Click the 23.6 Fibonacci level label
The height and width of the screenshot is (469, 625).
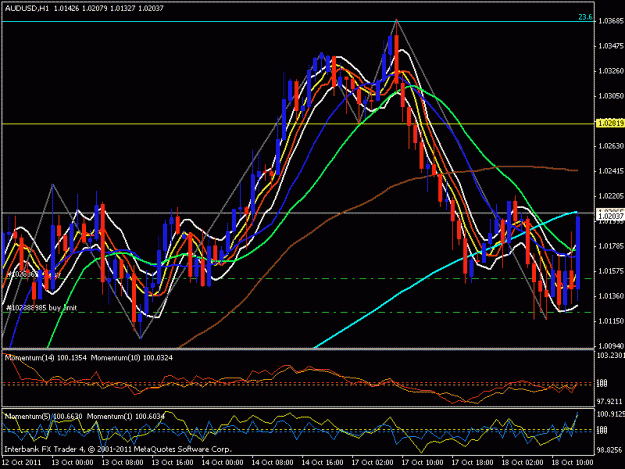[x=585, y=17]
